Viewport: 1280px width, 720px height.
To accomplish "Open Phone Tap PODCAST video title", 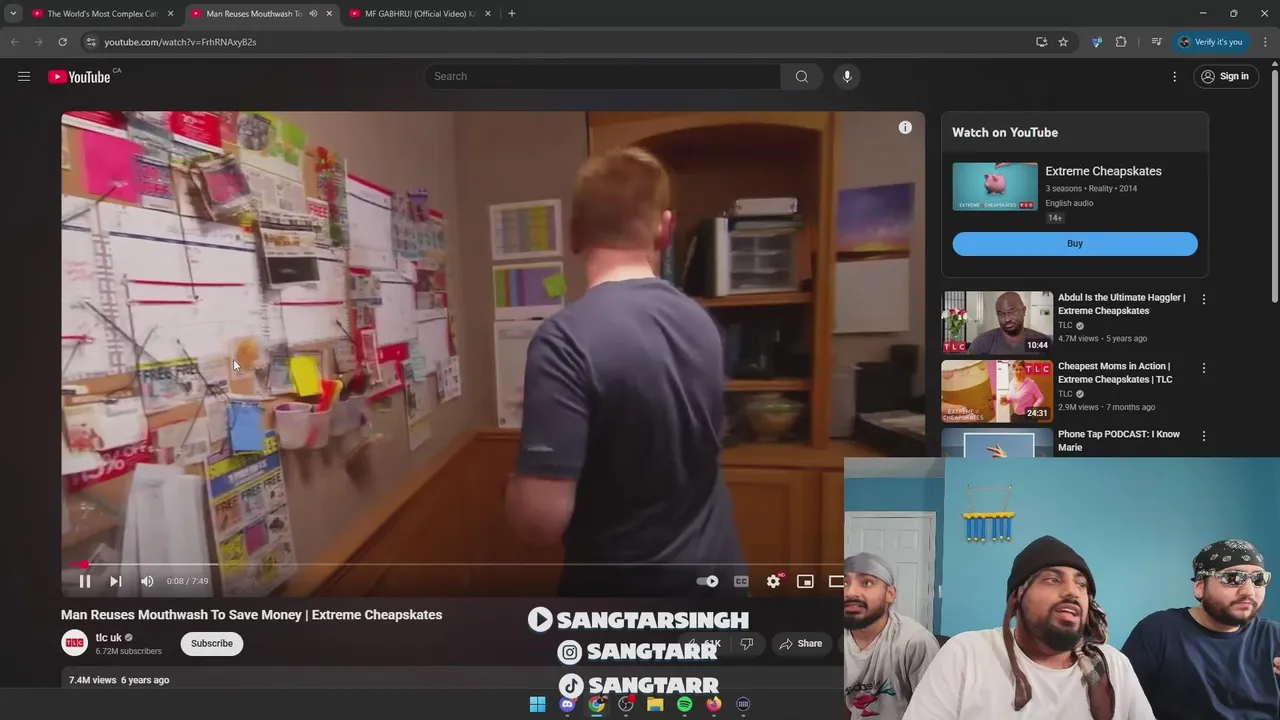I will 1119,441.
